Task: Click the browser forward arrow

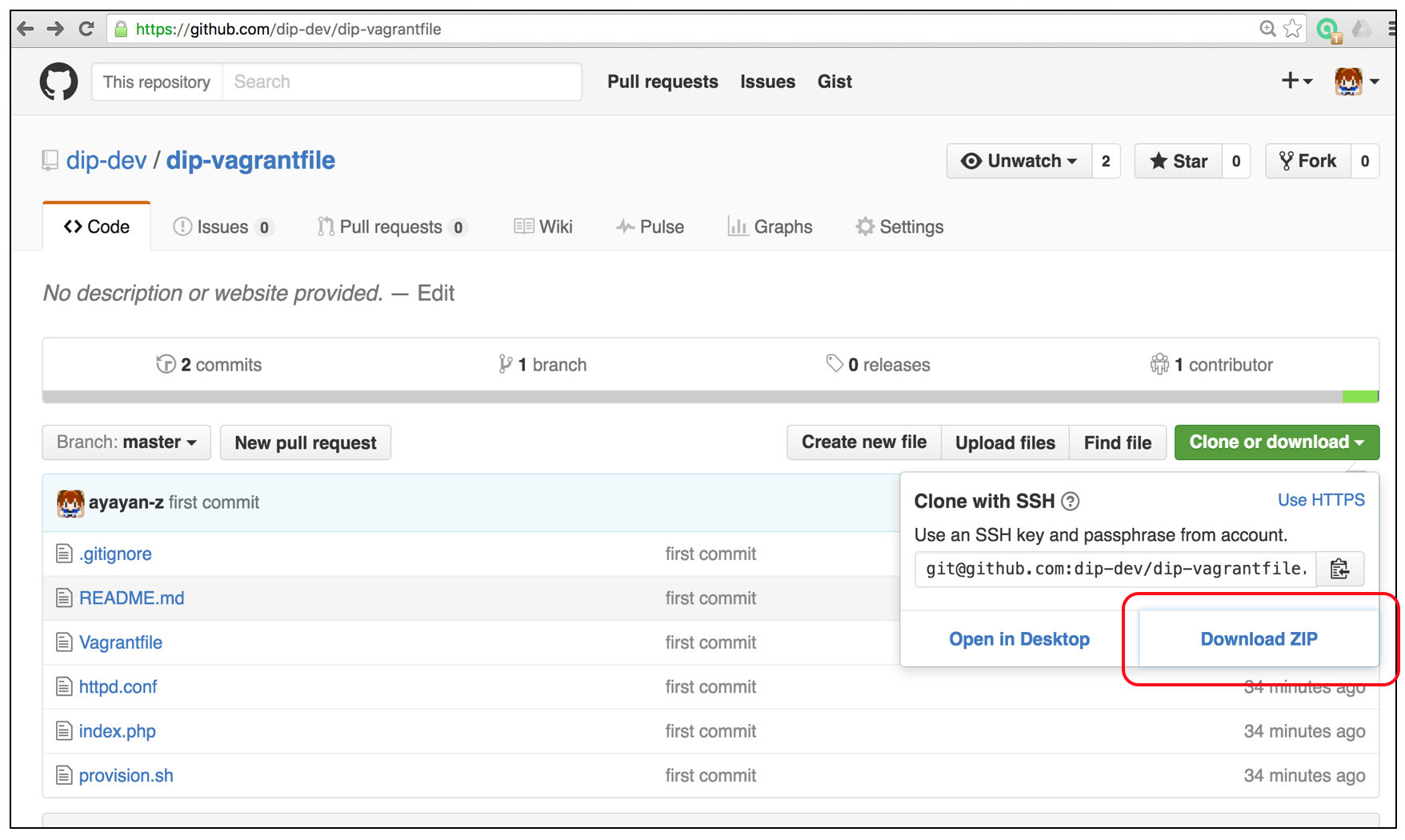Action: pos(55,29)
